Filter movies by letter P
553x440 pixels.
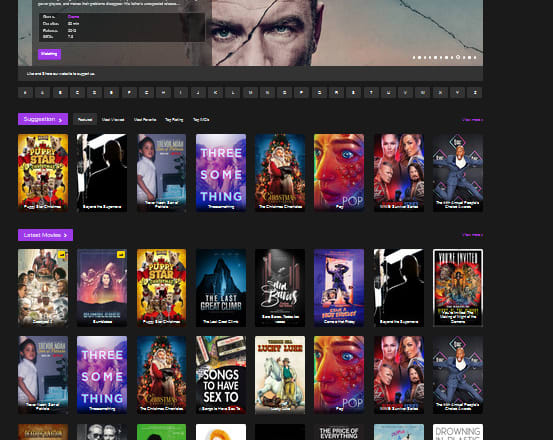302,93
